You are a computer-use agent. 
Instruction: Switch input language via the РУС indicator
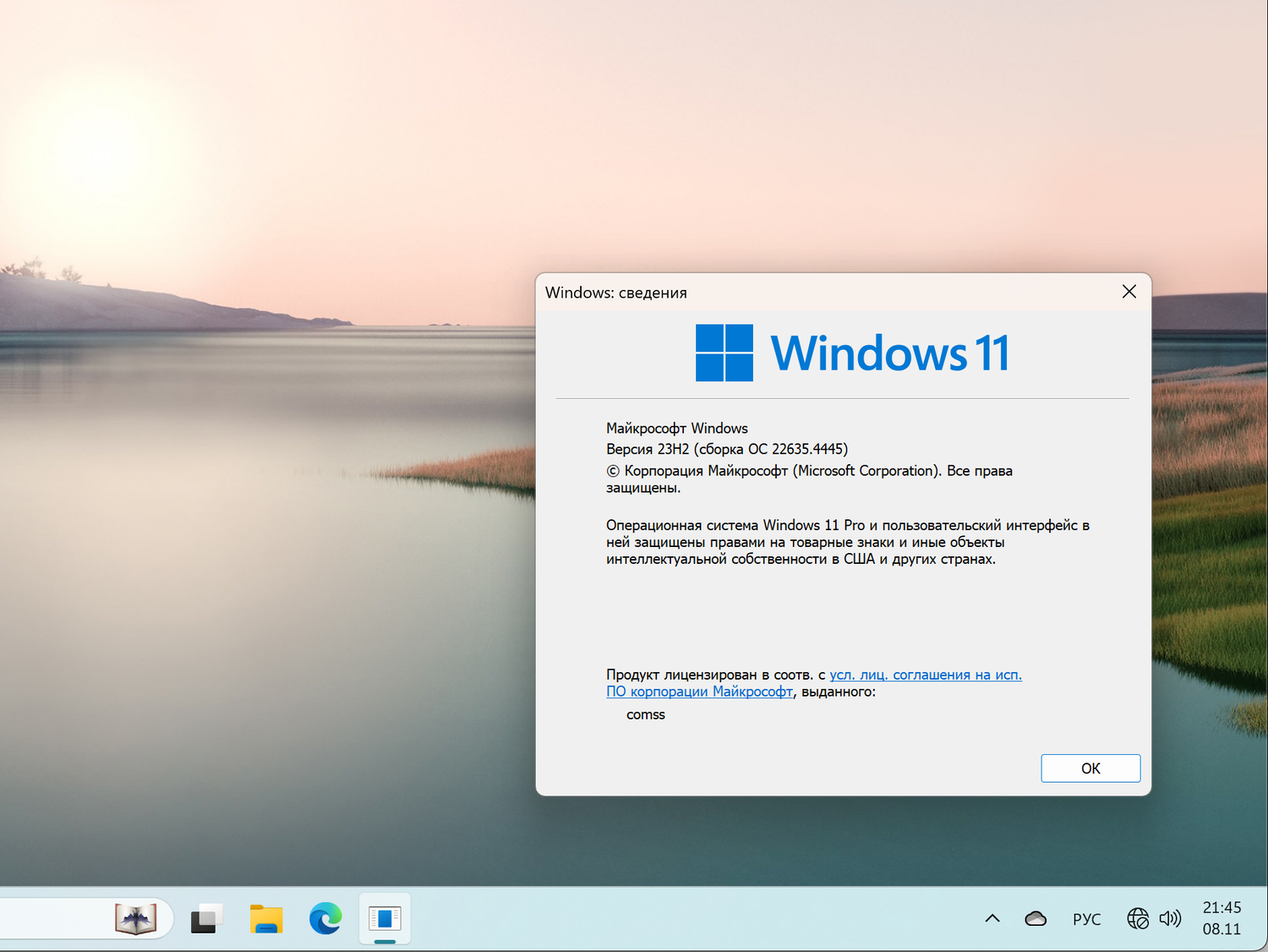point(1086,918)
